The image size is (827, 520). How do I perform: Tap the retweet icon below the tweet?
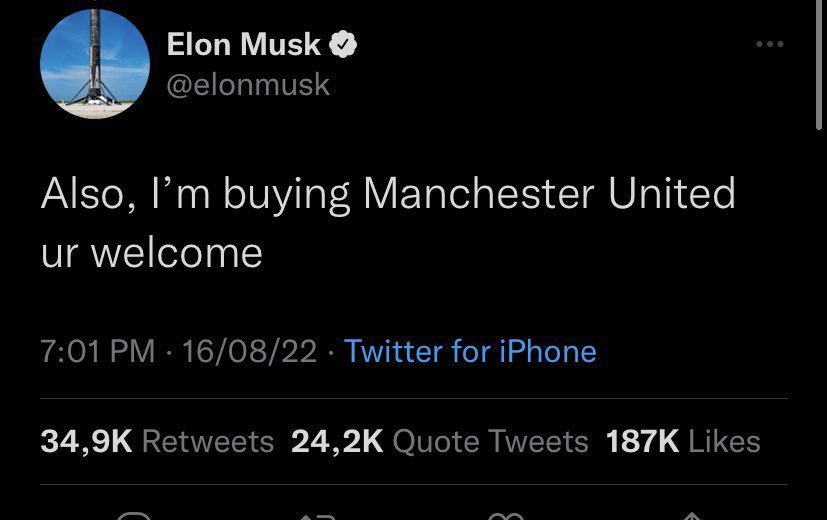320,516
